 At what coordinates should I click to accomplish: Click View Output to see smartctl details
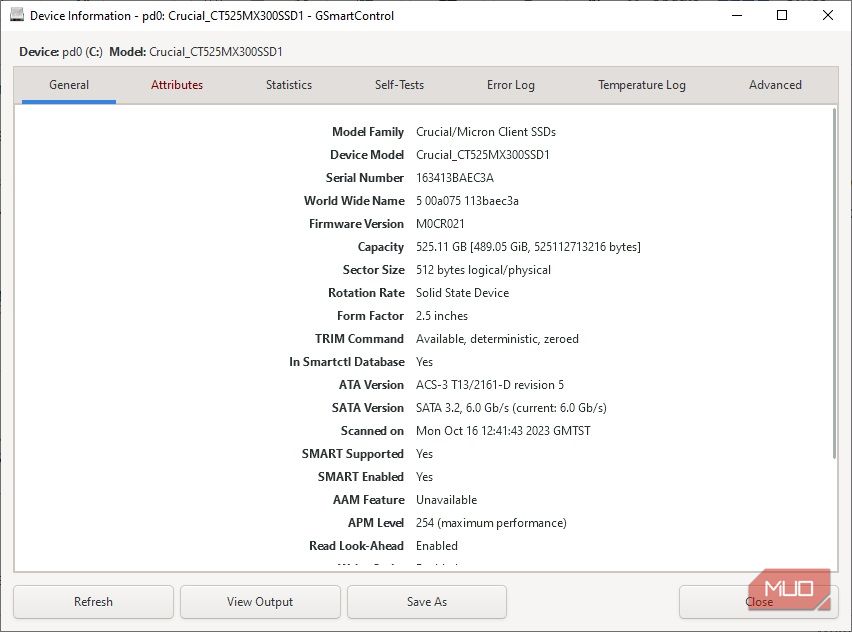click(260, 601)
